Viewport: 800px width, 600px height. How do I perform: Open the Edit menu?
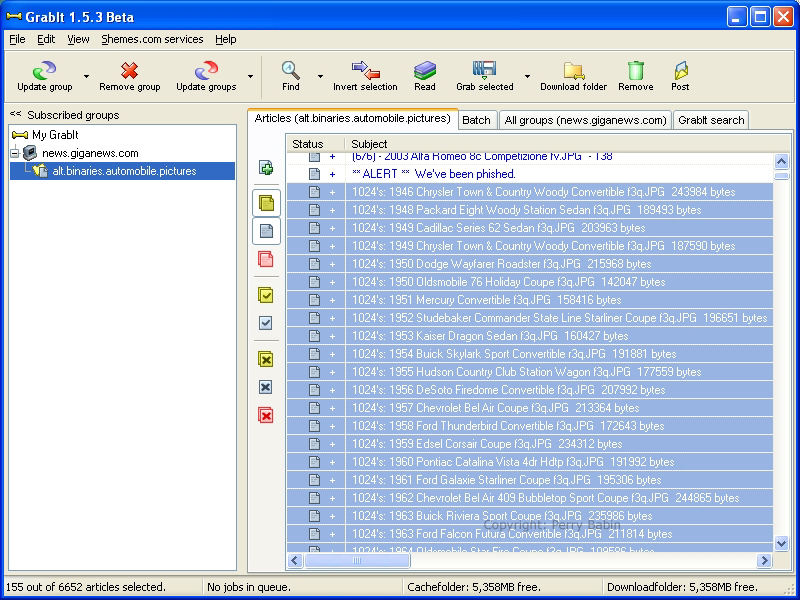point(46,39)
